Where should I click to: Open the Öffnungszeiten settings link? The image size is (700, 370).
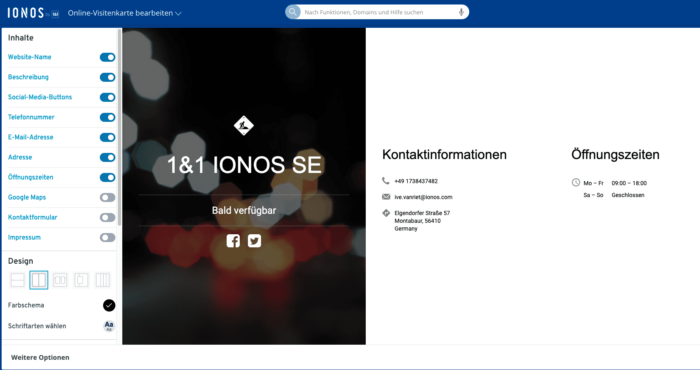click(30, 177)
